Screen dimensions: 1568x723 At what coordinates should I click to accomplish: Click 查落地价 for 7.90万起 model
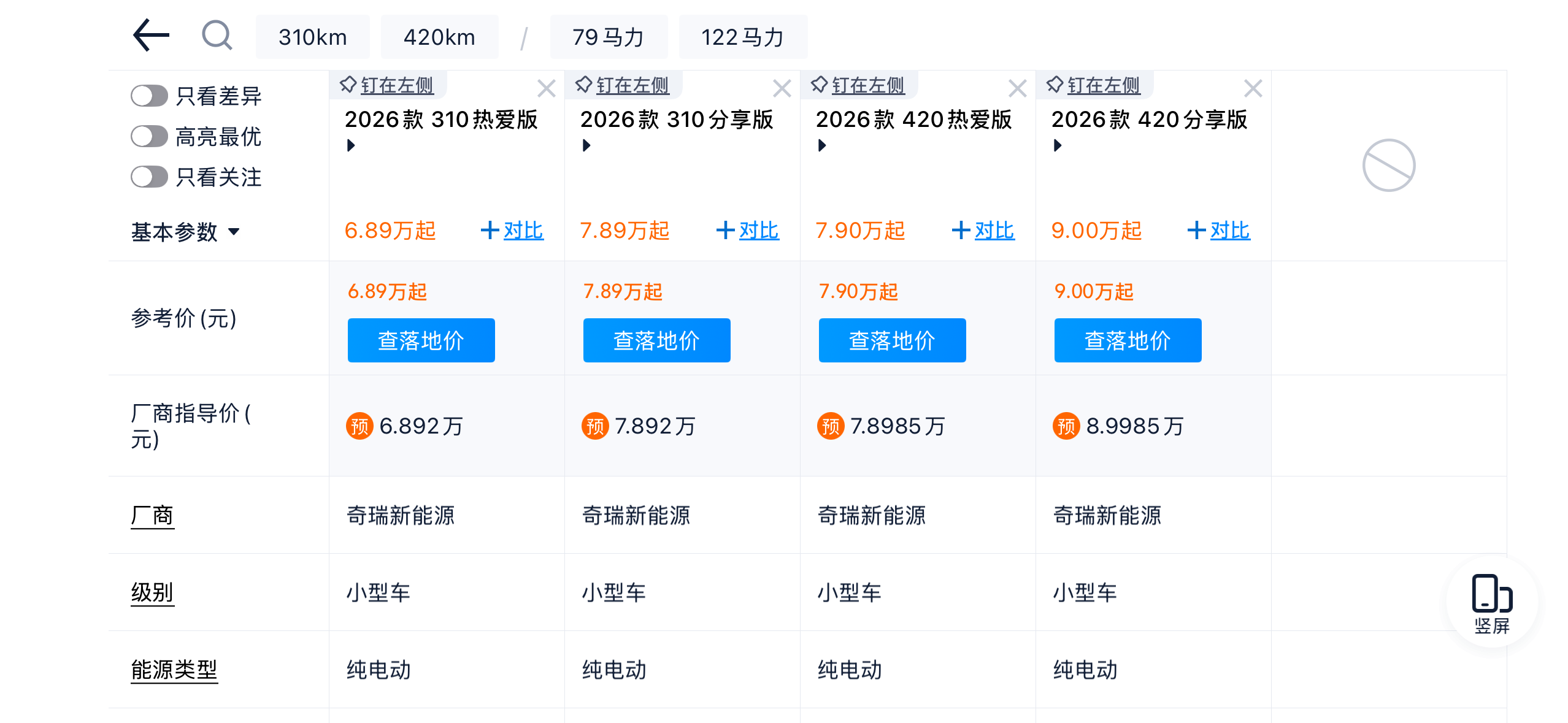[891, 340]
